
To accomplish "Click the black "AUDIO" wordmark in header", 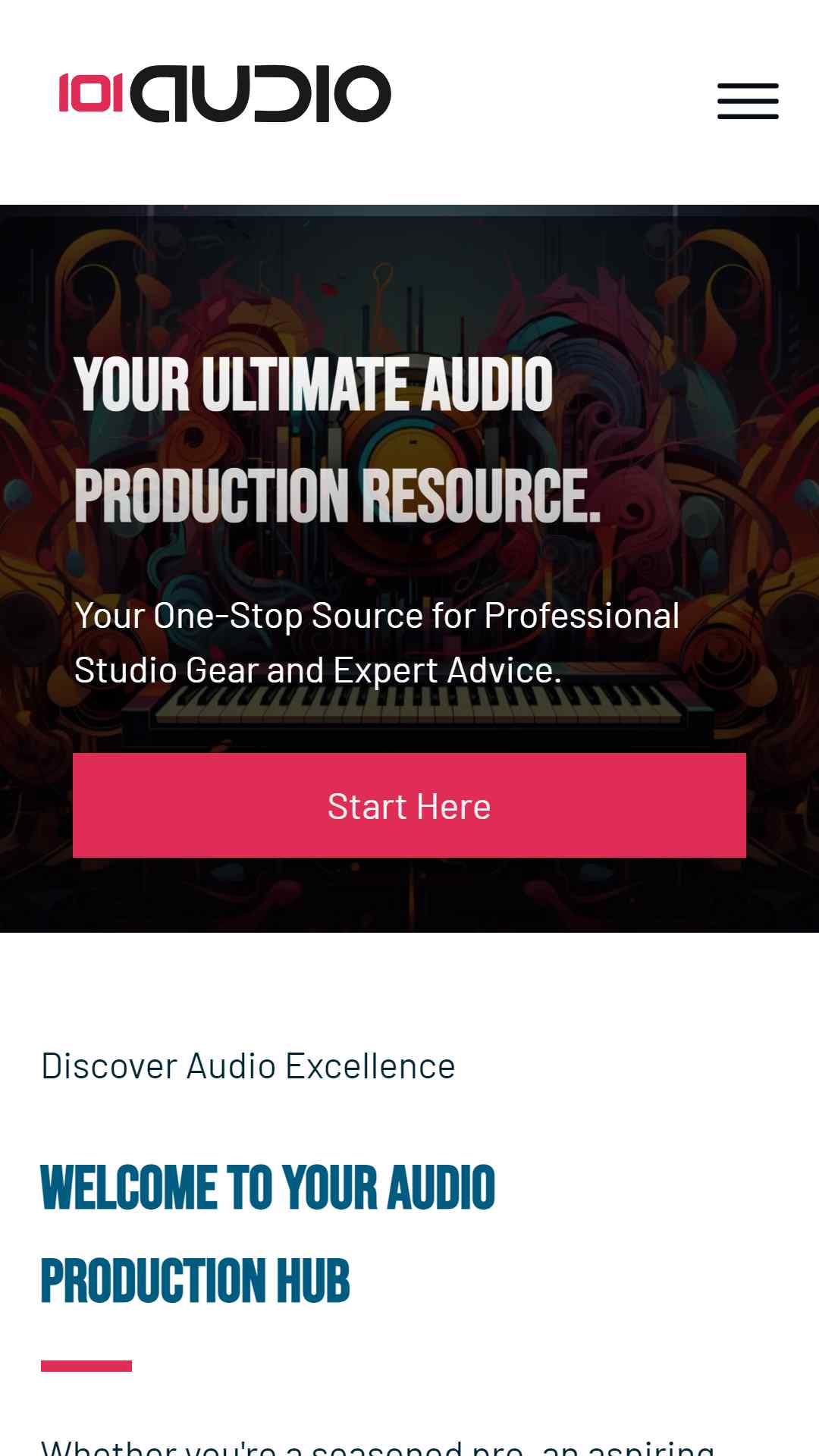I will (260, 94).
